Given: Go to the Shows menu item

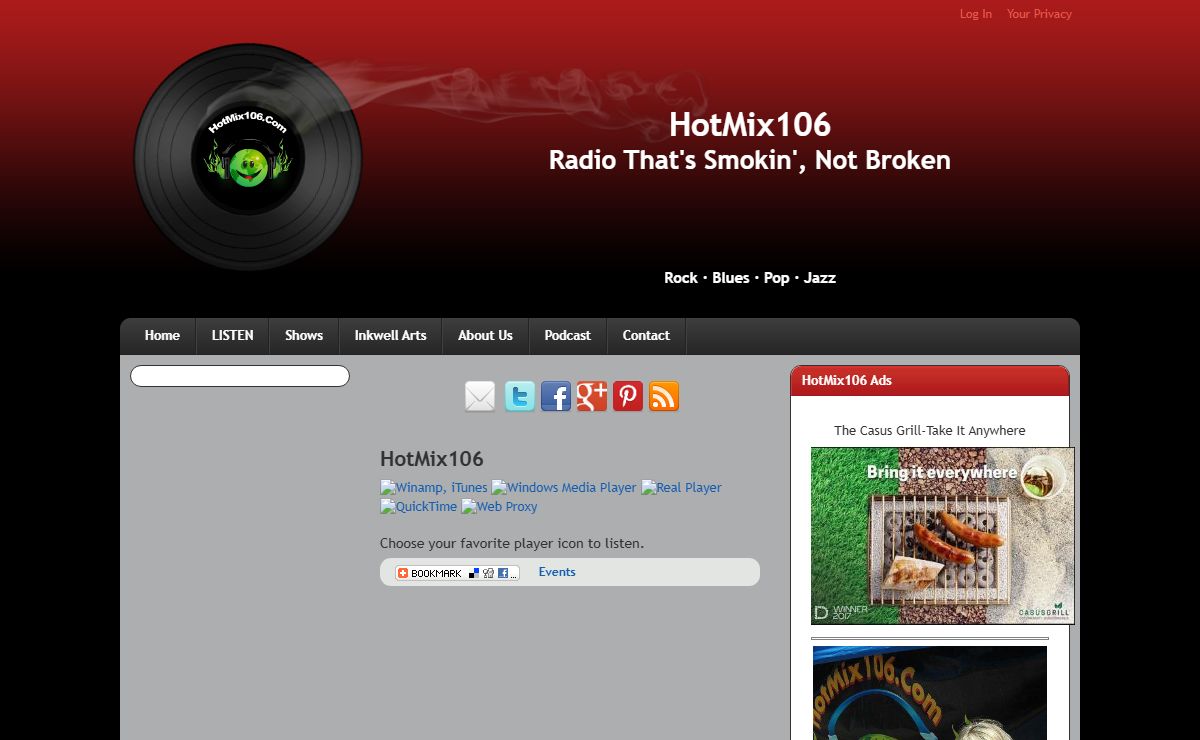Looking at the screenshot, I should tap(304, 336).
